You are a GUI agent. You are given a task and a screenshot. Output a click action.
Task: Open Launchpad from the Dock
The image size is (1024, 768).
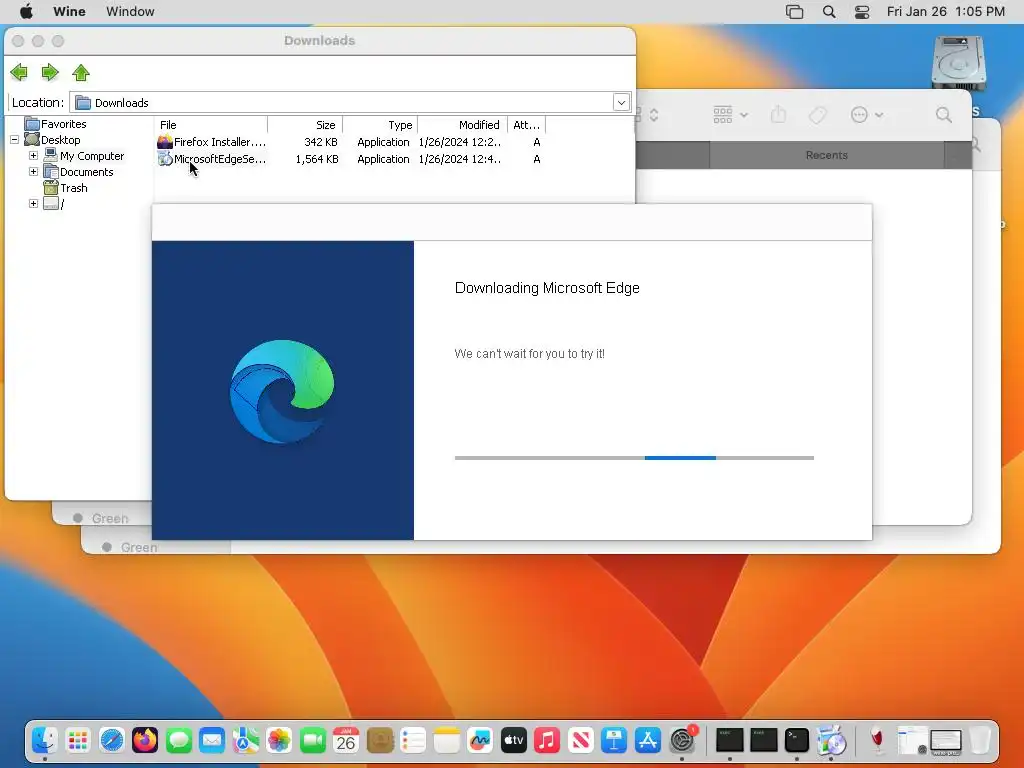coord(78,740)
